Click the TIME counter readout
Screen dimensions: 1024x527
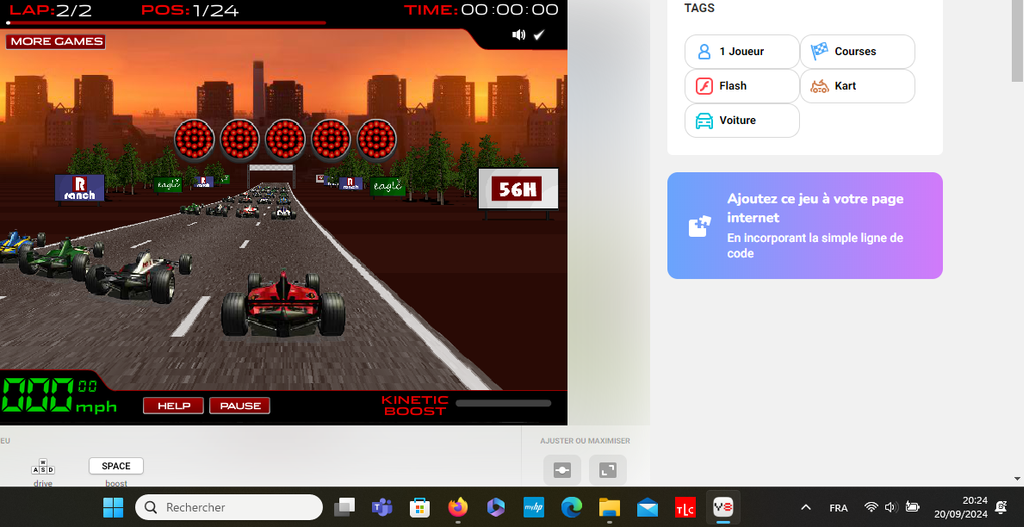tap(481, 10)
